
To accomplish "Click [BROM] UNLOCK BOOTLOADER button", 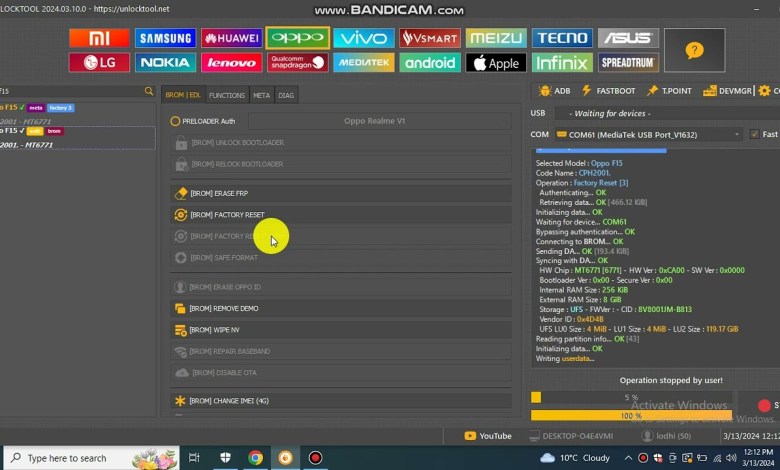I will 341,143.
